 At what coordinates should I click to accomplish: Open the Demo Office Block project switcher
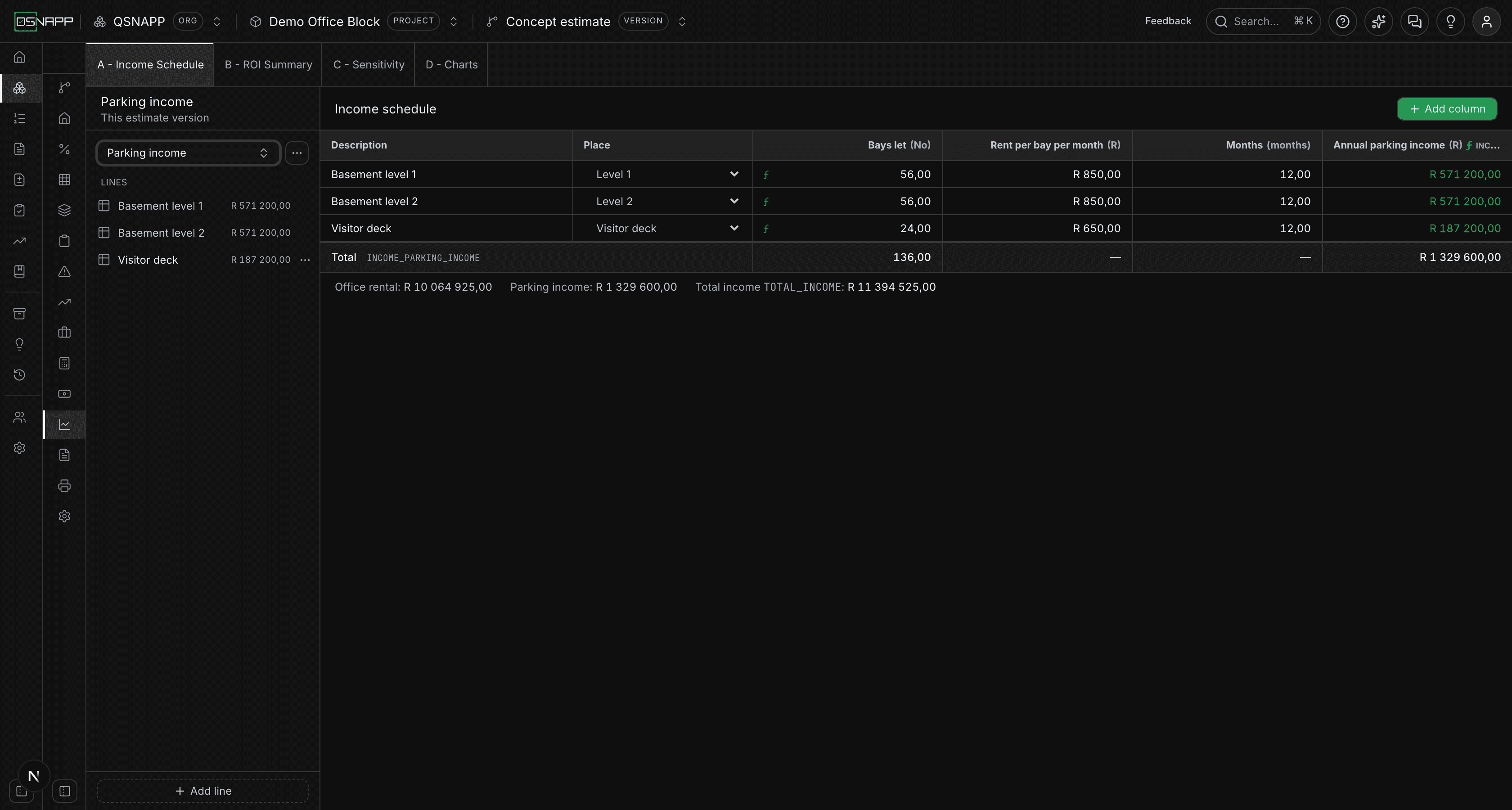click(453, 22)
